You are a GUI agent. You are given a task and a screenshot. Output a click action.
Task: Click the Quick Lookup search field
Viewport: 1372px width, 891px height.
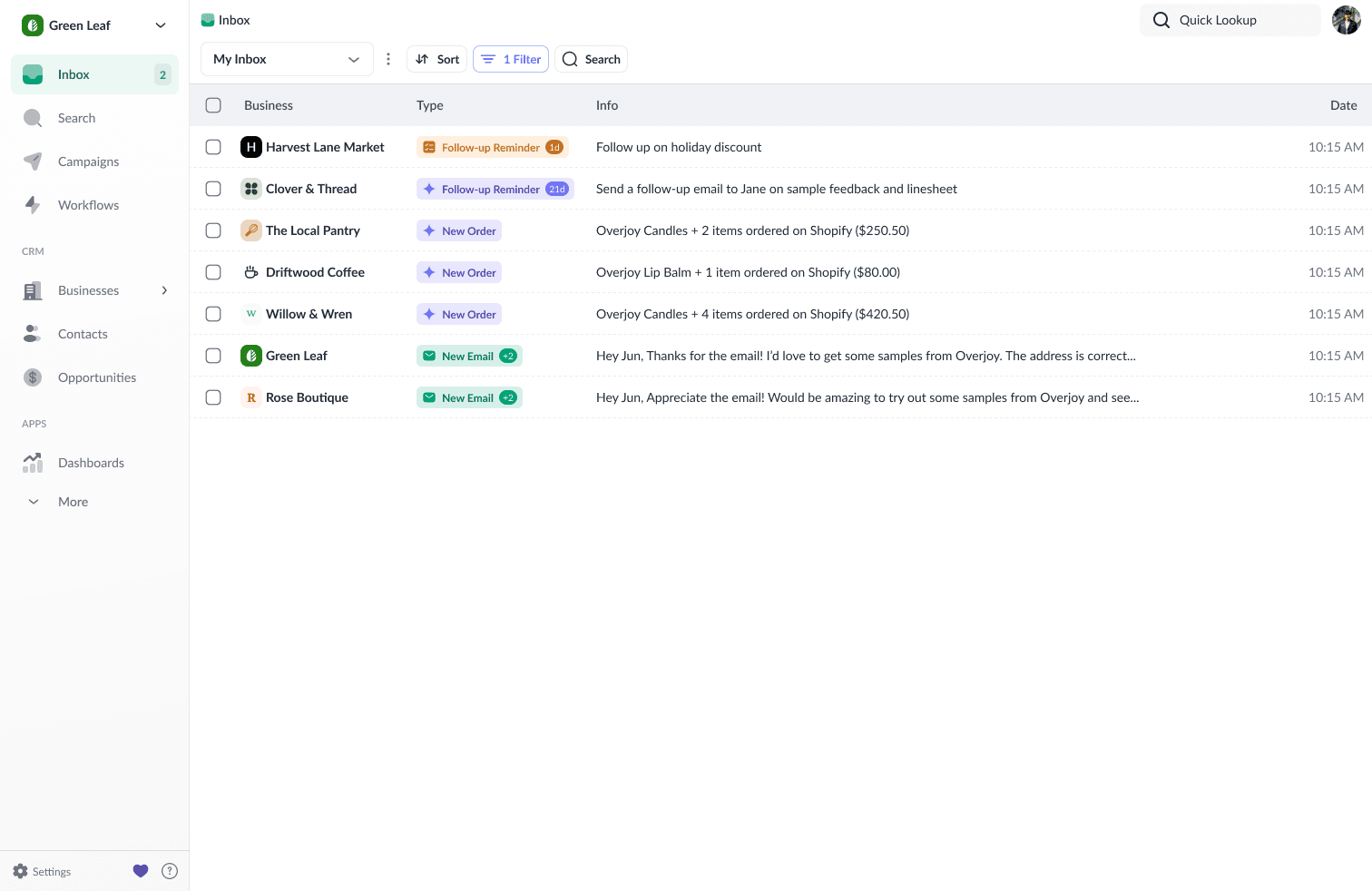(x=1230, y=20)
